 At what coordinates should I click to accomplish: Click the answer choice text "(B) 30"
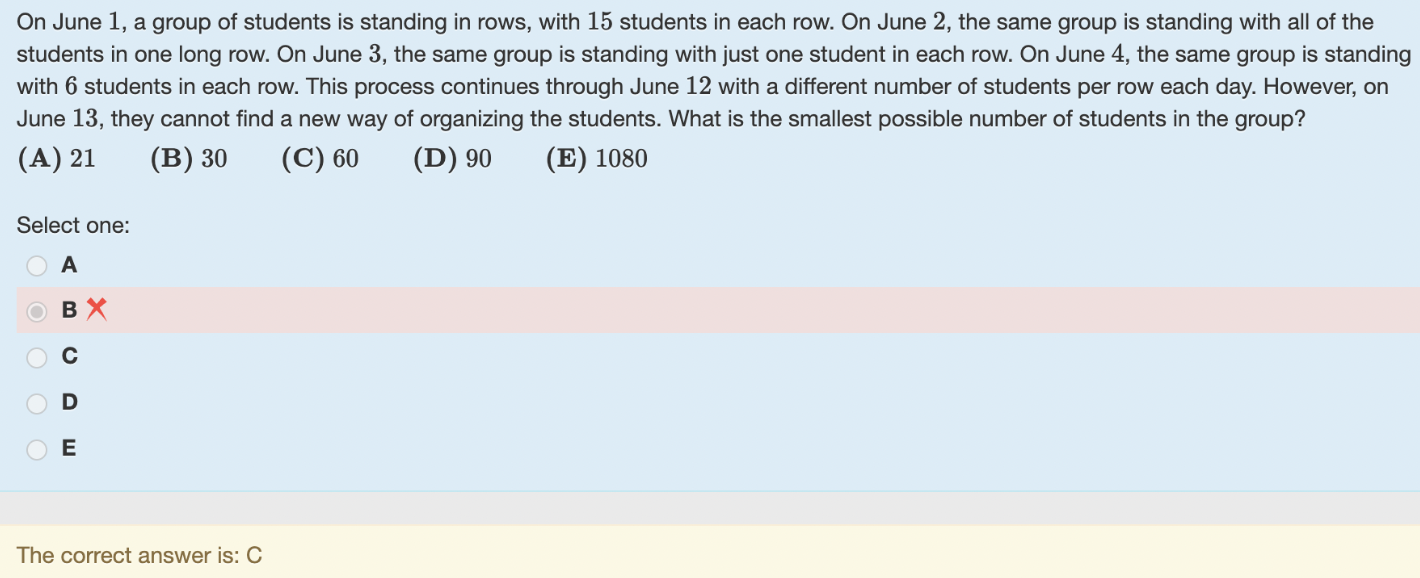click(x=189, y=159)
